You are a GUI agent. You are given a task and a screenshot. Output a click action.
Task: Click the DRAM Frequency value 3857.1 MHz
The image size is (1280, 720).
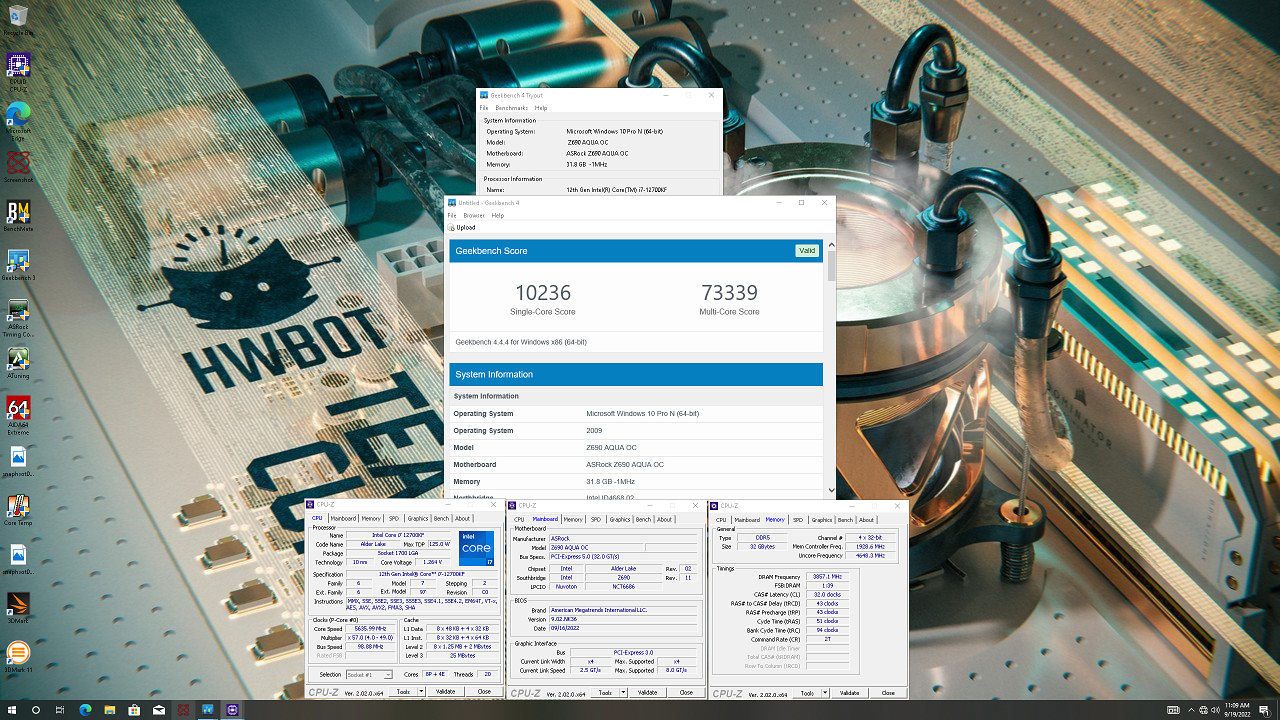[x=828, y=577]
